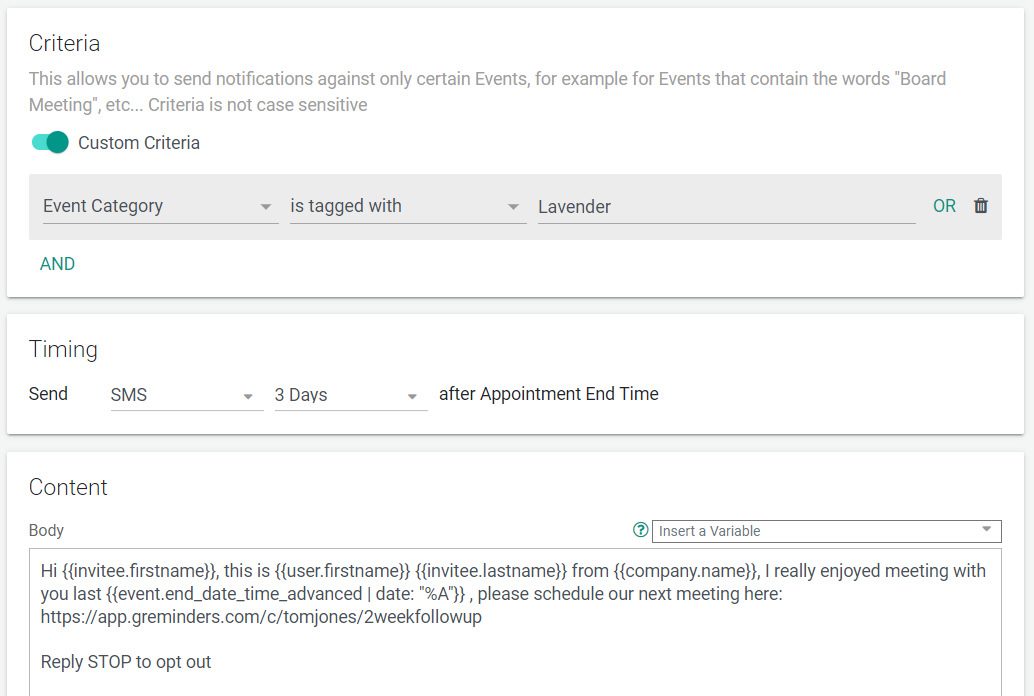Click the 'Timing' section heading

click(63, 350)
